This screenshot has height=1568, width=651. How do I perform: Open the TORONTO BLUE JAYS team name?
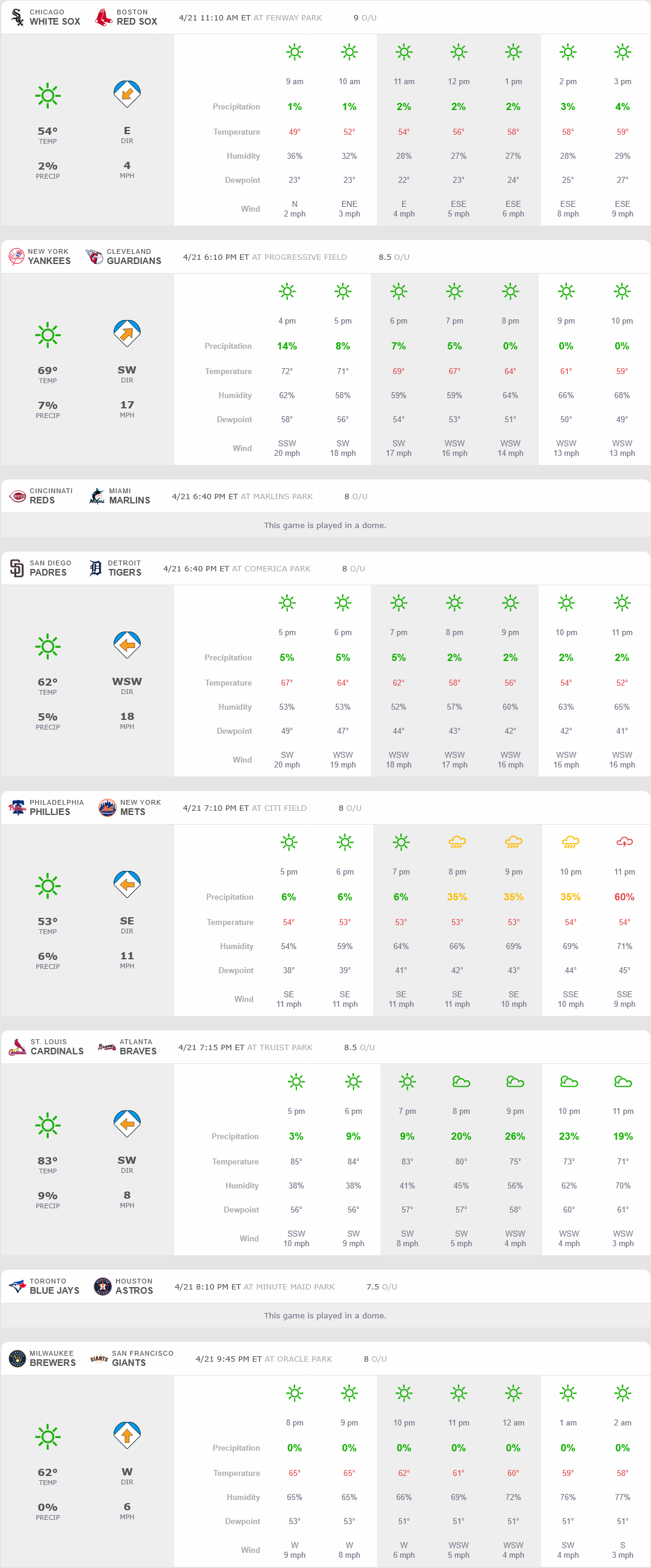click(x=55, y=1286)
